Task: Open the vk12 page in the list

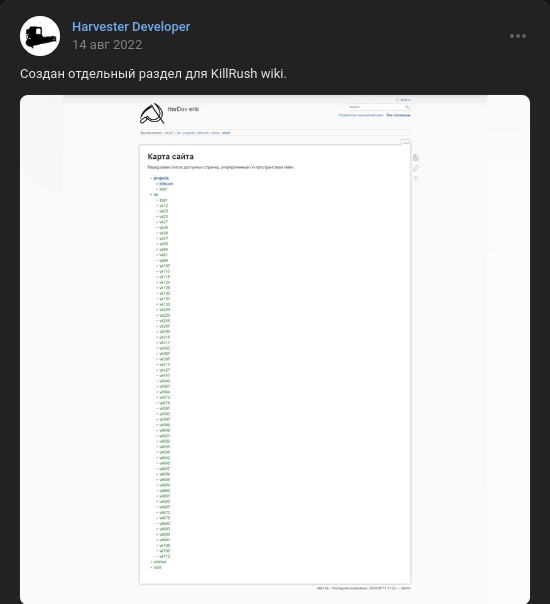Action: (164, 206)
